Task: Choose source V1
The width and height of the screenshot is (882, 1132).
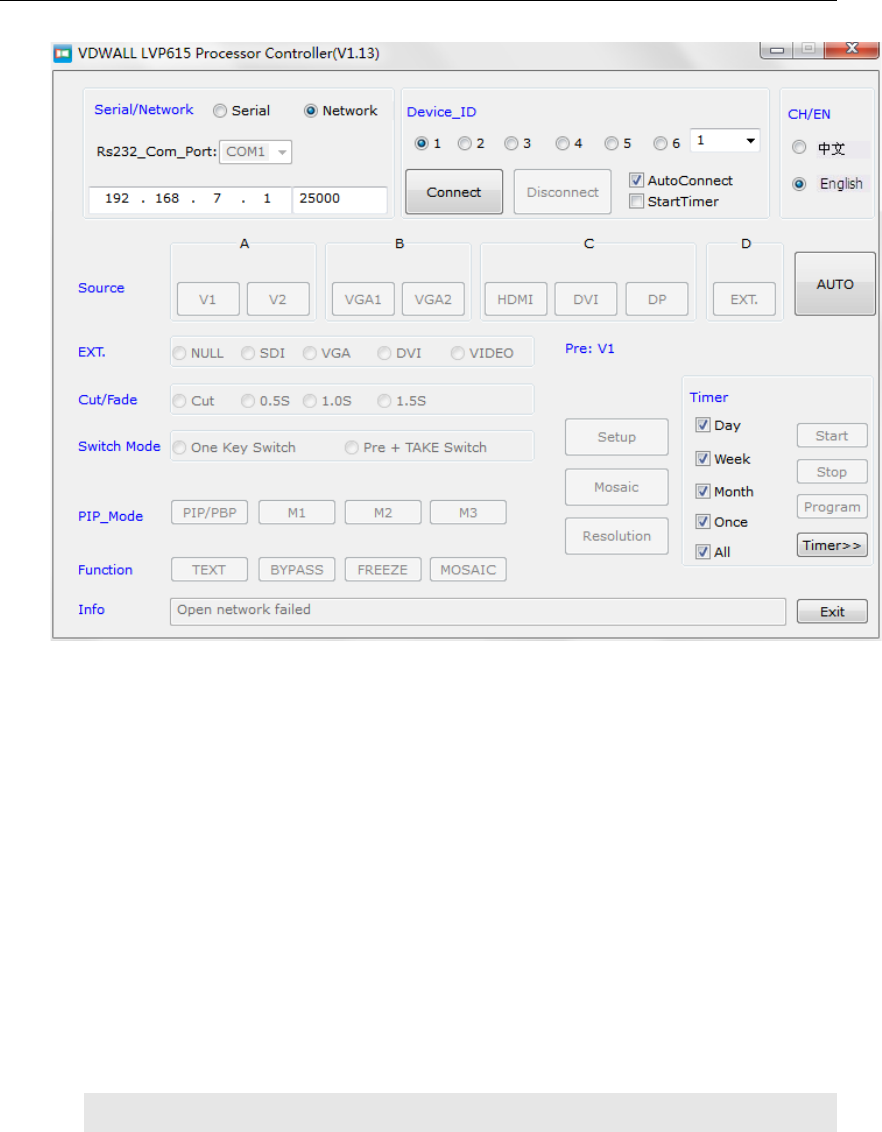Action: (x=208, y=300)
